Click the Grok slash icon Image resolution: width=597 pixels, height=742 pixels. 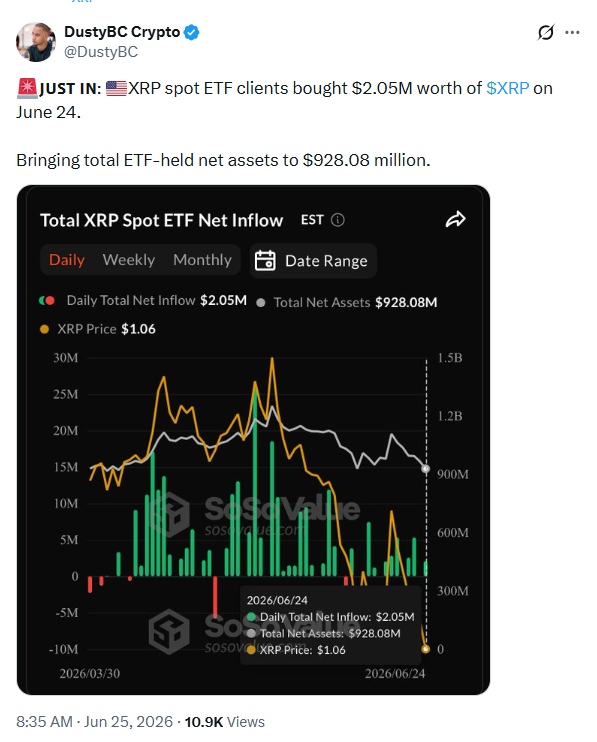tap(545, 33)
